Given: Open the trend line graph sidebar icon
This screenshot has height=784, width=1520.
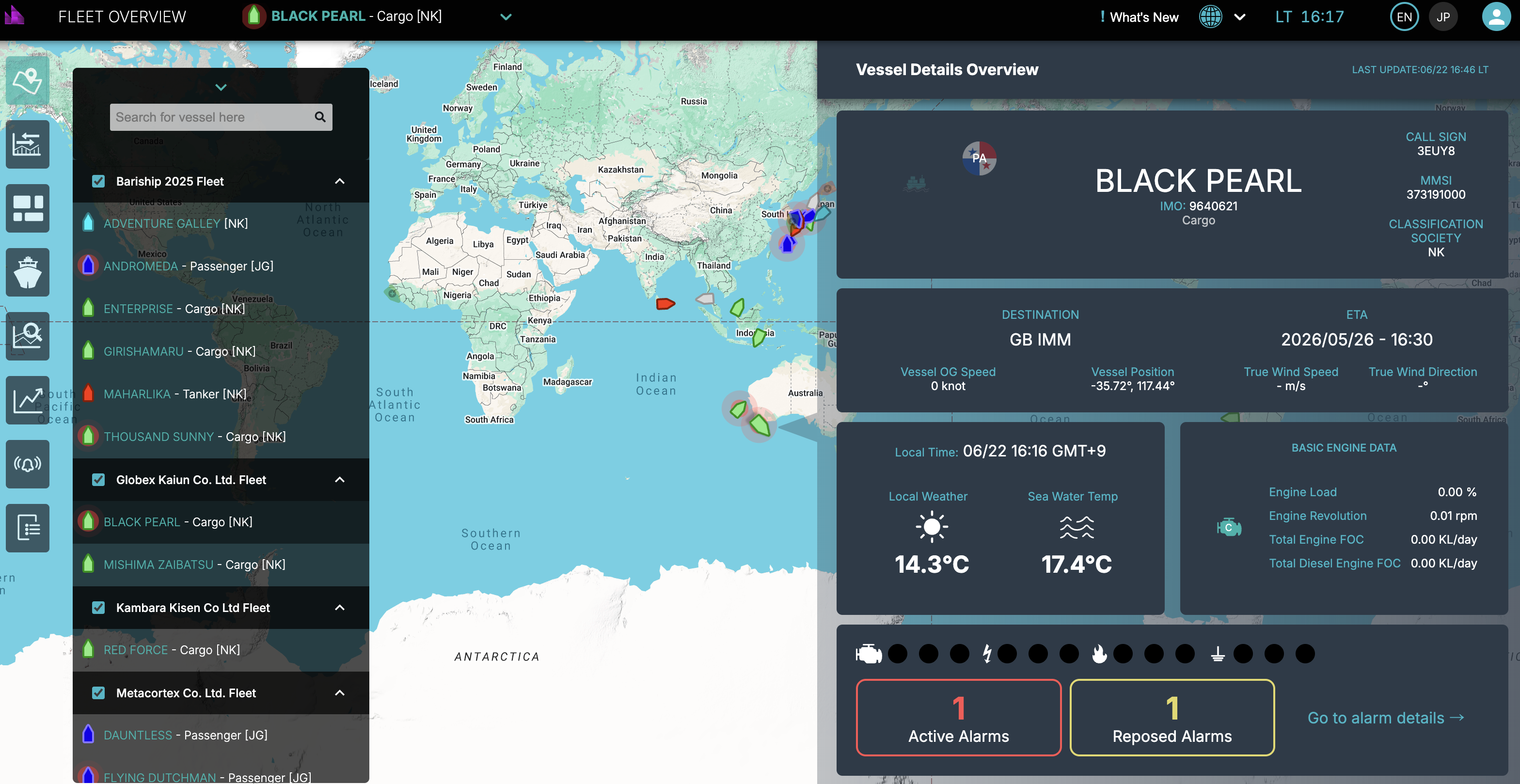Looking at the screenshot, I should tap(28, 400).
